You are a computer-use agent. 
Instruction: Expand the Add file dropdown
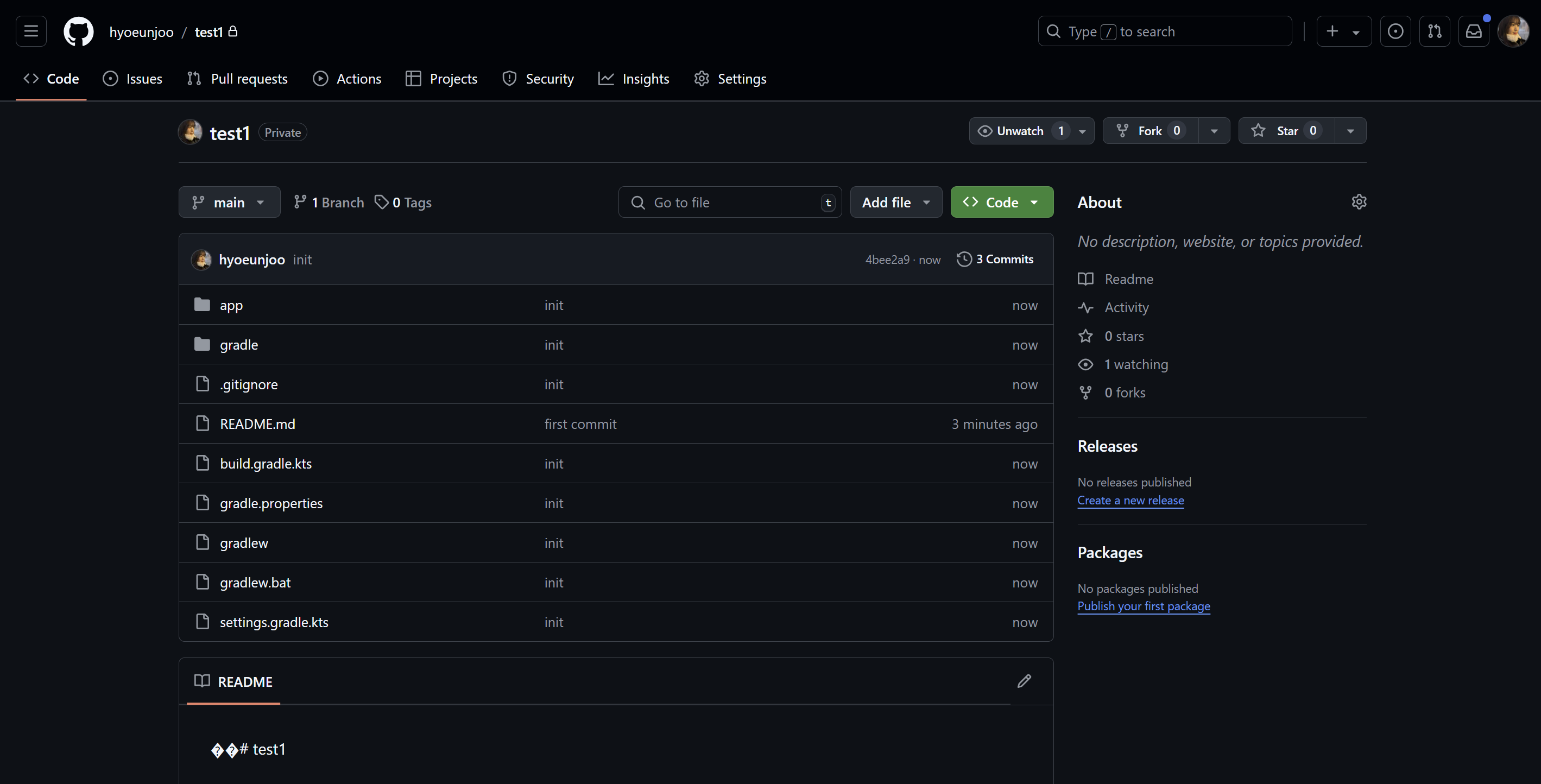tap(895, 203)
